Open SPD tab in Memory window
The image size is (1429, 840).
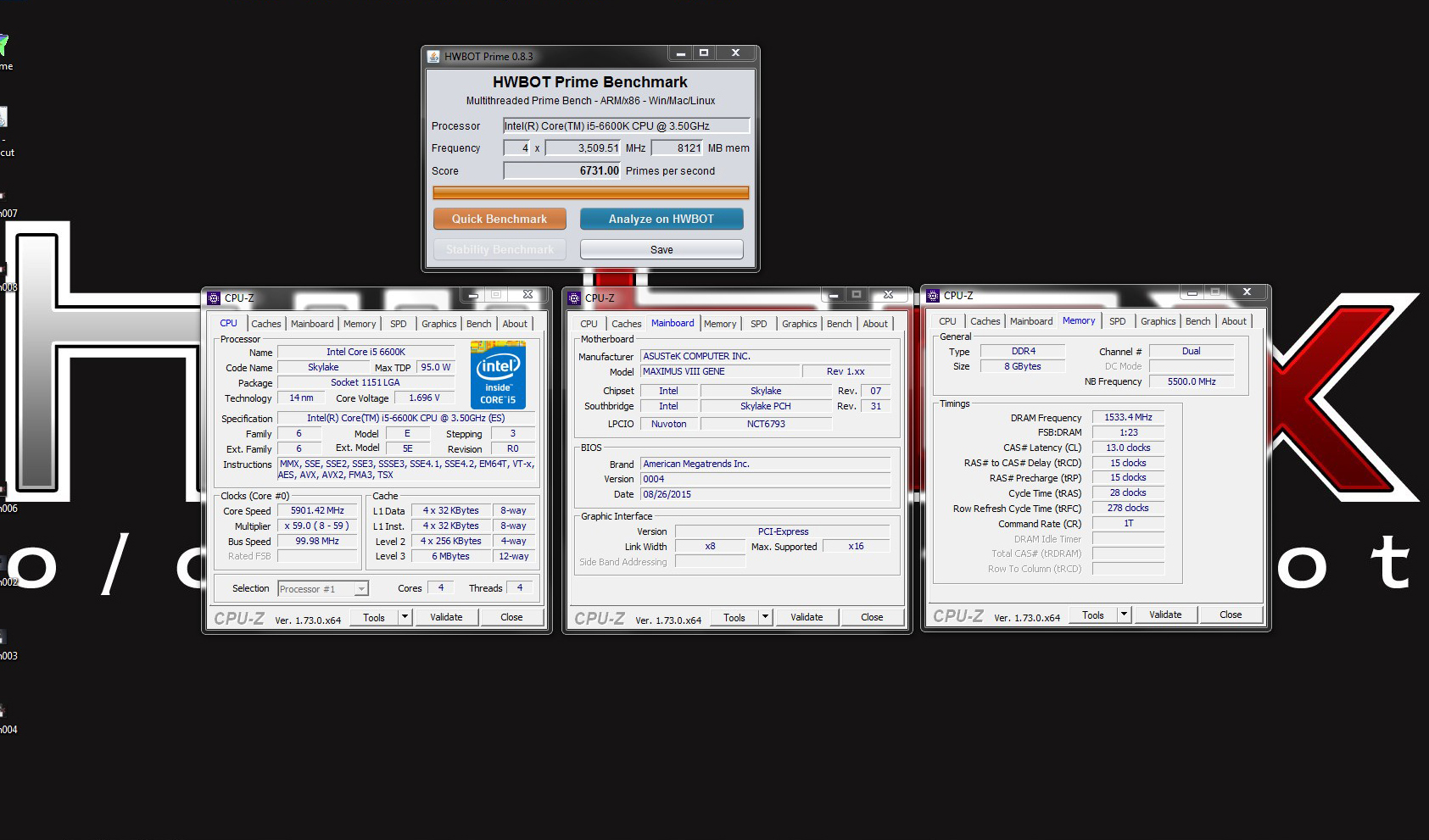point(1118,321)
